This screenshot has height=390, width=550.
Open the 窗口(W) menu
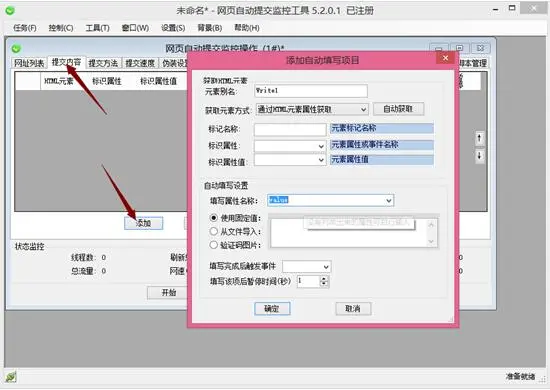click(x=135, y=28)
